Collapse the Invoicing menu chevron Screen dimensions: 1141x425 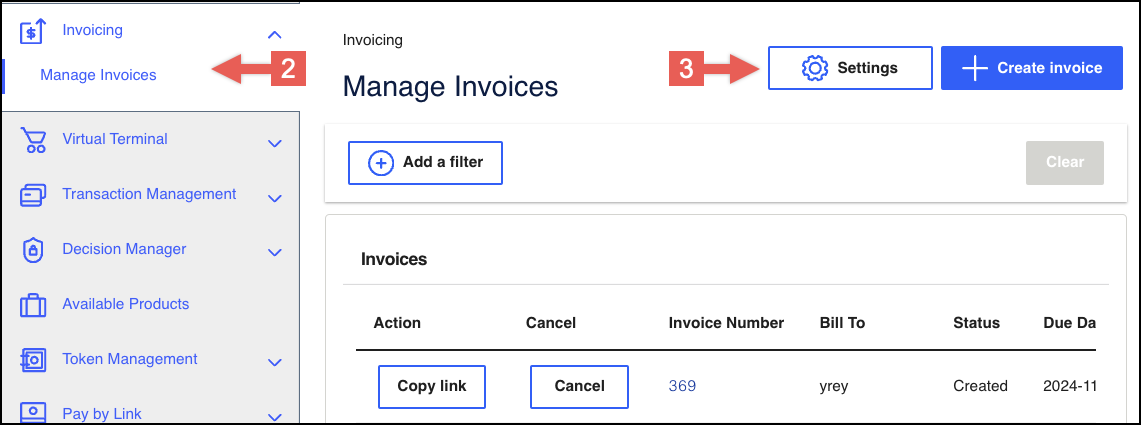coord(275,35)
